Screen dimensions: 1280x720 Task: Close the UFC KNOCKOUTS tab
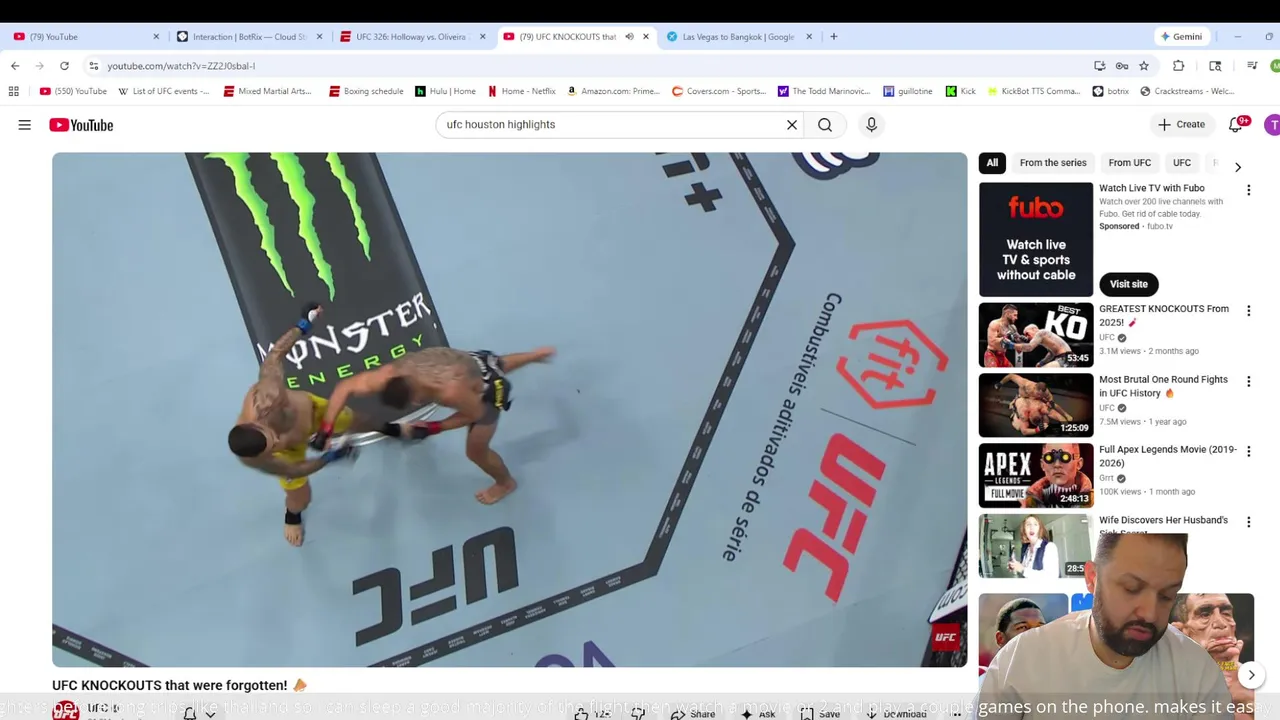(x=646, y=37)
